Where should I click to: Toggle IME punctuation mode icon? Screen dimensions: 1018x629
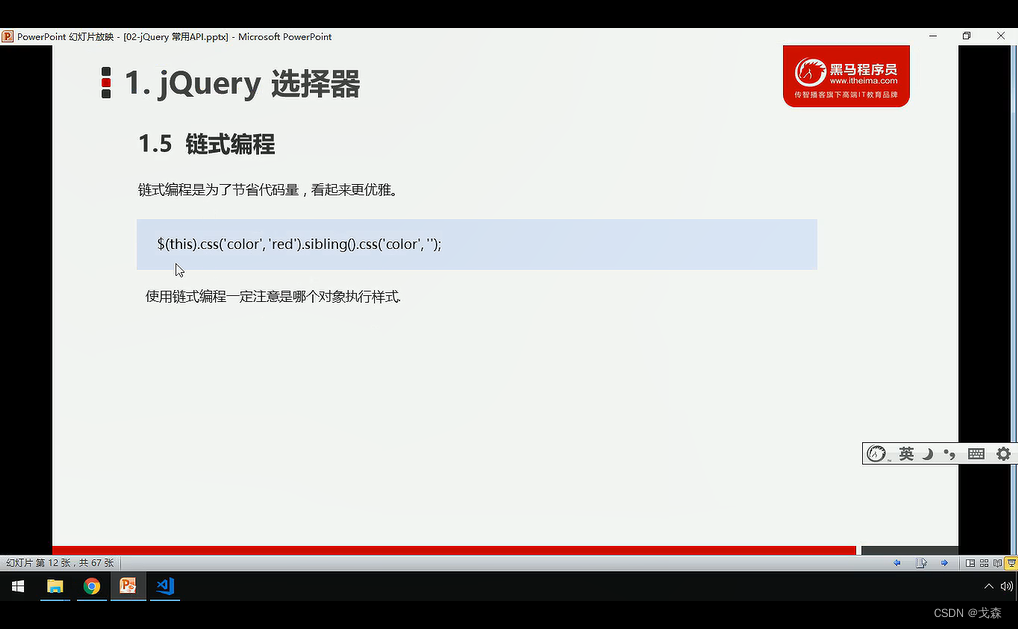949,454
